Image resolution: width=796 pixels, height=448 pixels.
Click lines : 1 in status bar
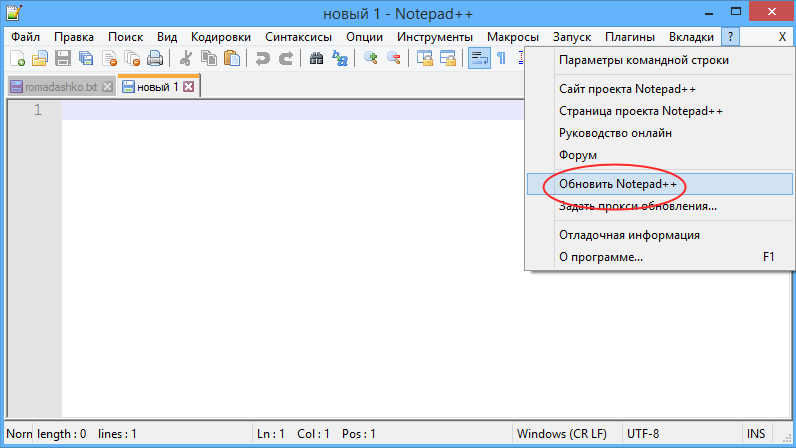tap(117, 434)
